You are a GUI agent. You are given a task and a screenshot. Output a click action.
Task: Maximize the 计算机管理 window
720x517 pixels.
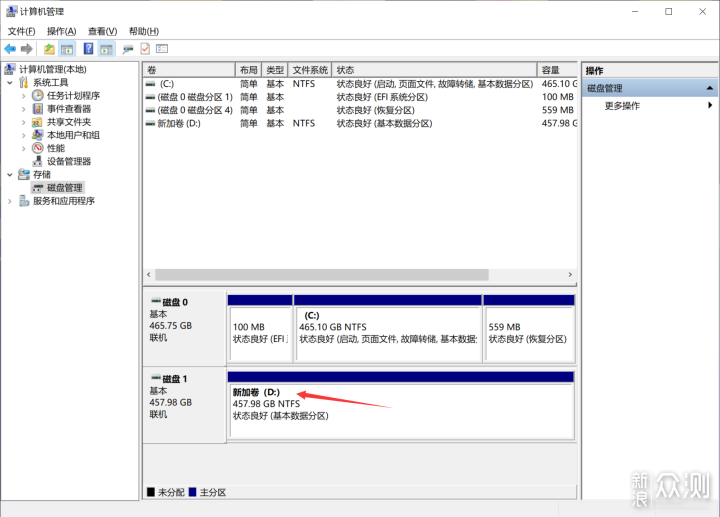tap(669, 12)
